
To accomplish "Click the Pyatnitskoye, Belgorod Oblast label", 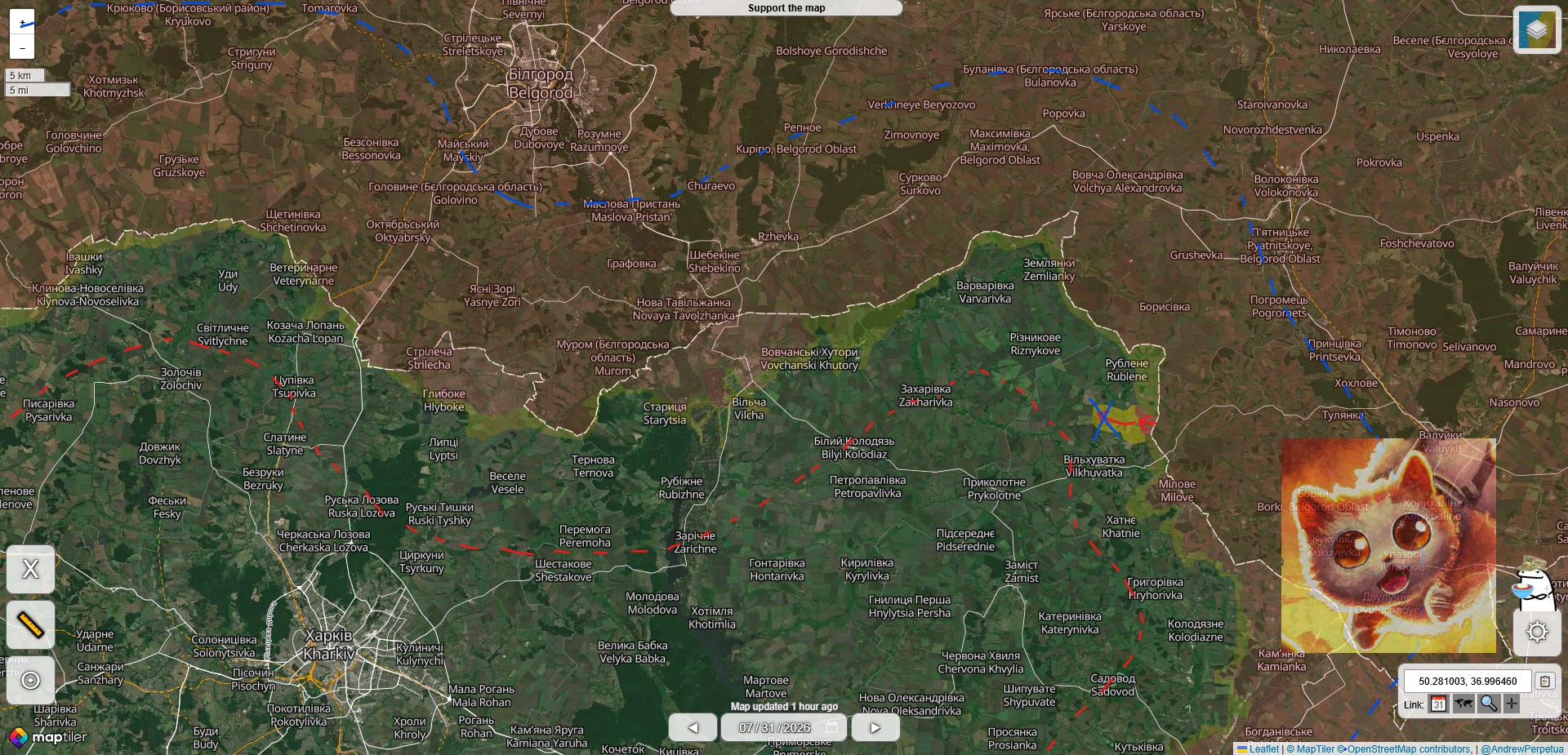I will 1280,246.
